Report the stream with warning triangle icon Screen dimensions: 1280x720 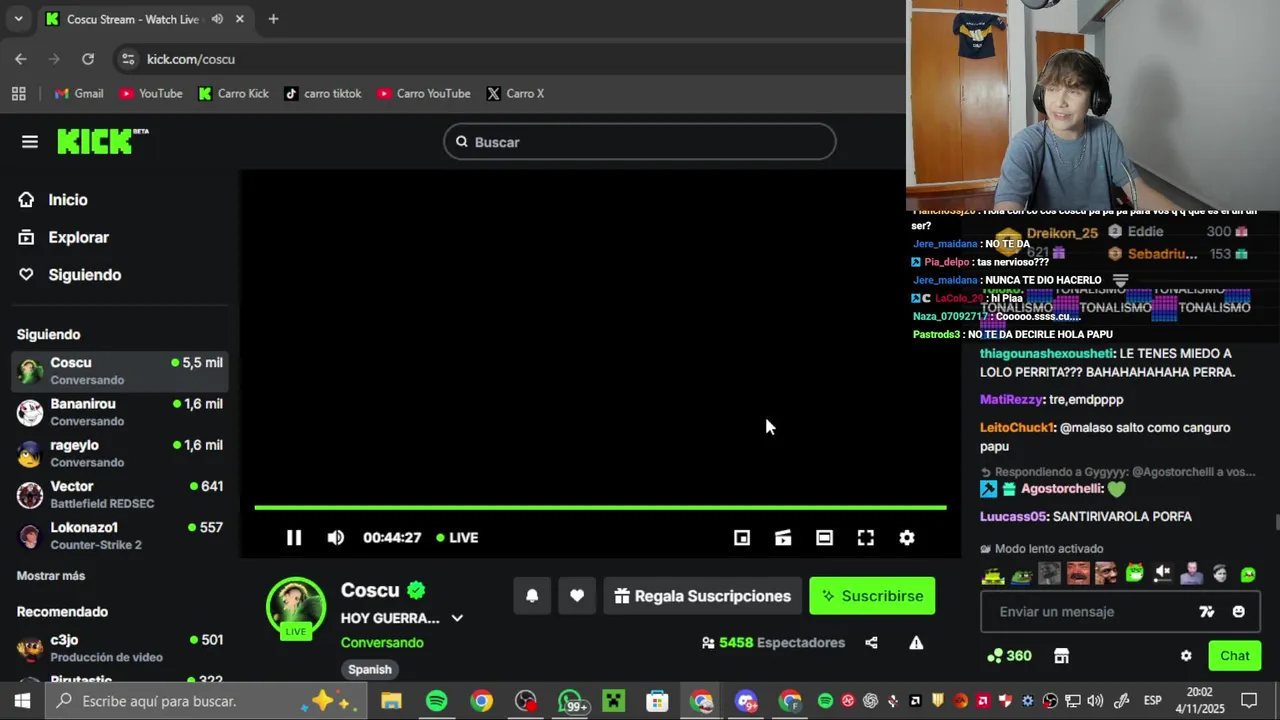(x=916, y=643)
